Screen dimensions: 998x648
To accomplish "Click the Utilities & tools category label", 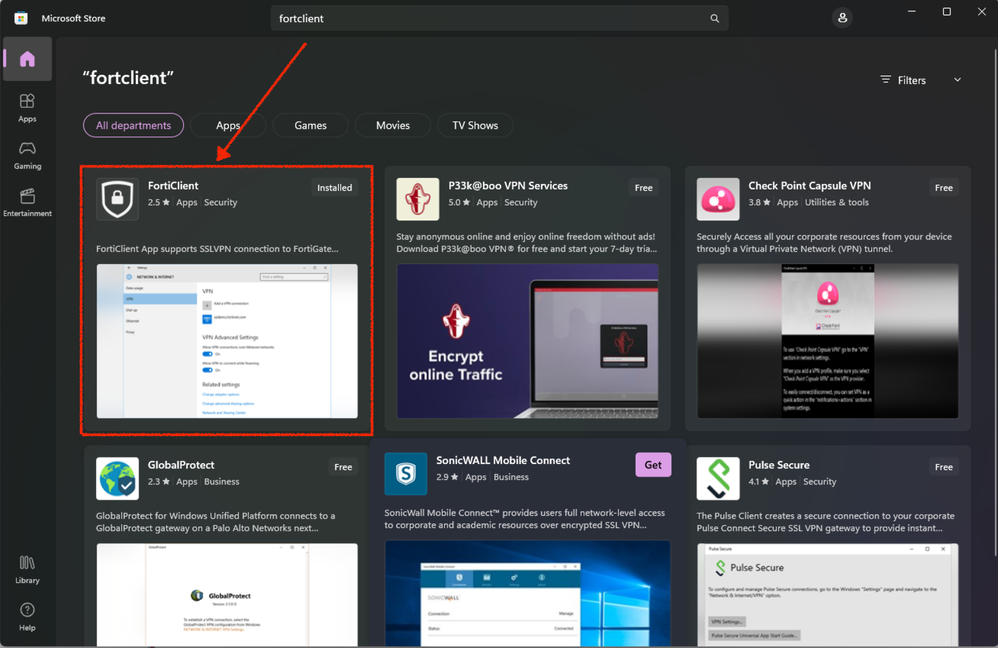I will tap(836, 202).
